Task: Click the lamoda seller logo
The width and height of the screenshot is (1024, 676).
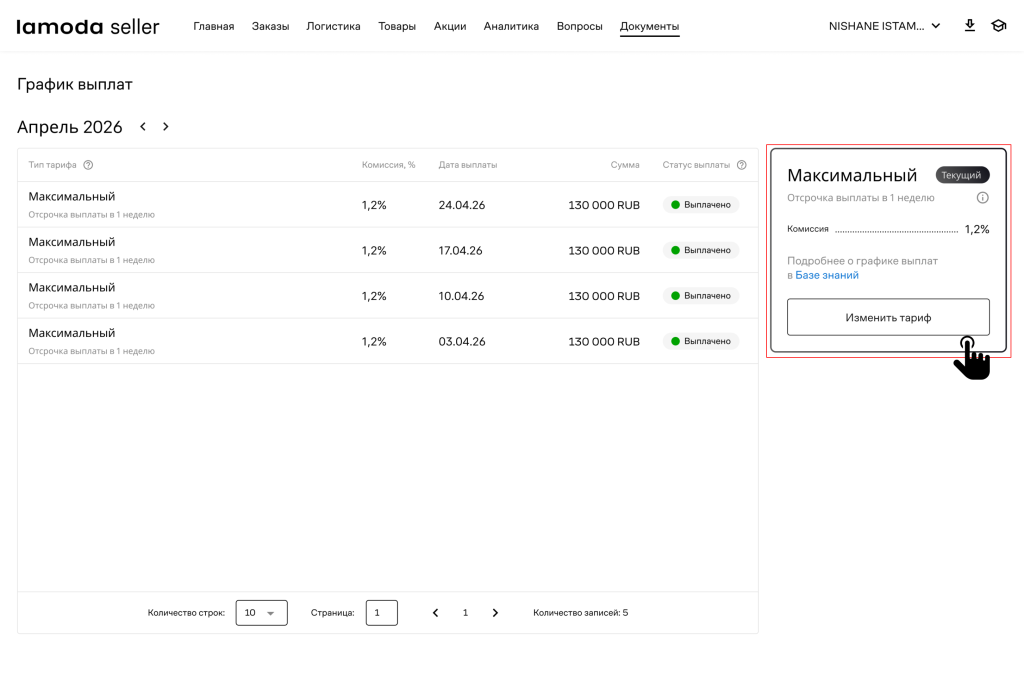Action: pos(88,27)
